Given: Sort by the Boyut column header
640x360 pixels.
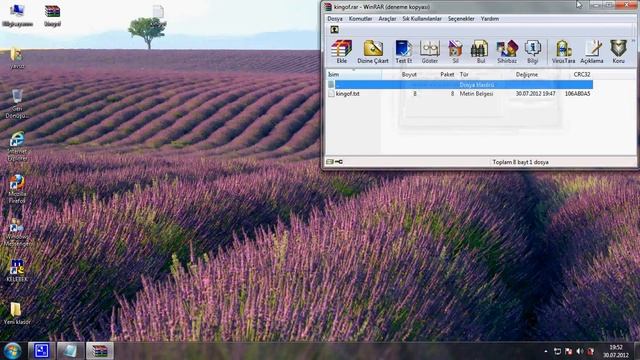Looking at the screenshot, I should (x=409, y=74).
